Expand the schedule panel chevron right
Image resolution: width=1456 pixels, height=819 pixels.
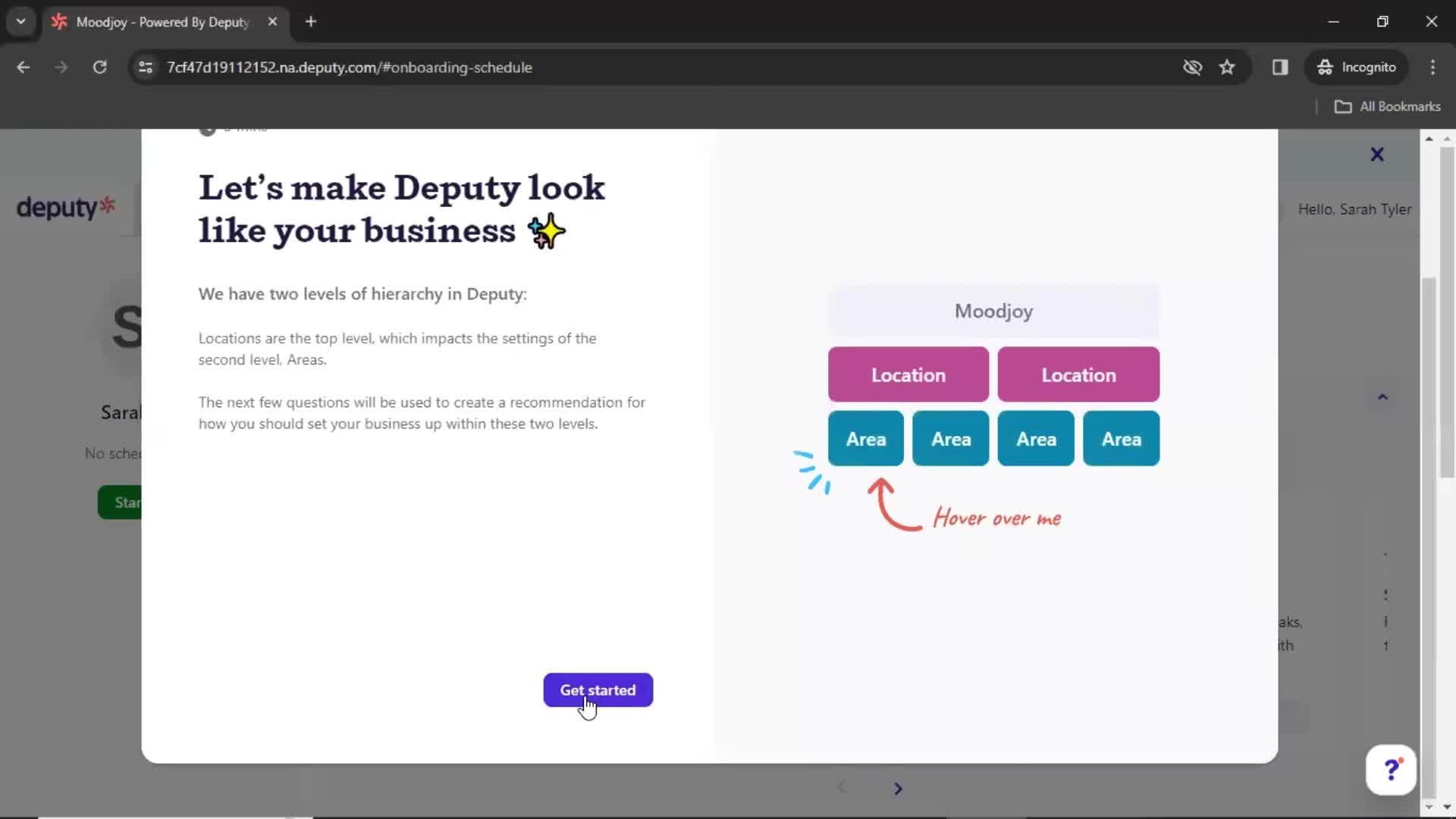coord(897,787)
